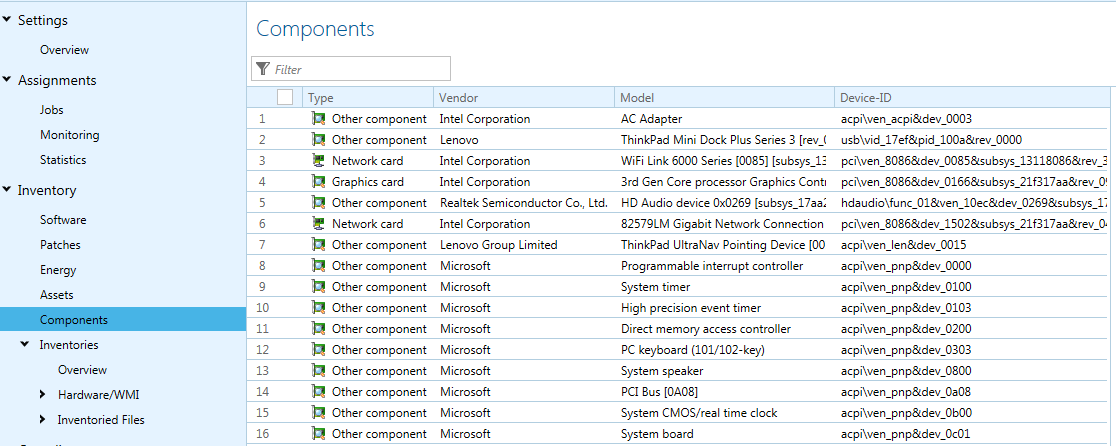Click the 82579LM Gigabit network card icon
1116x446 pixels.
[x=319, y=224]
